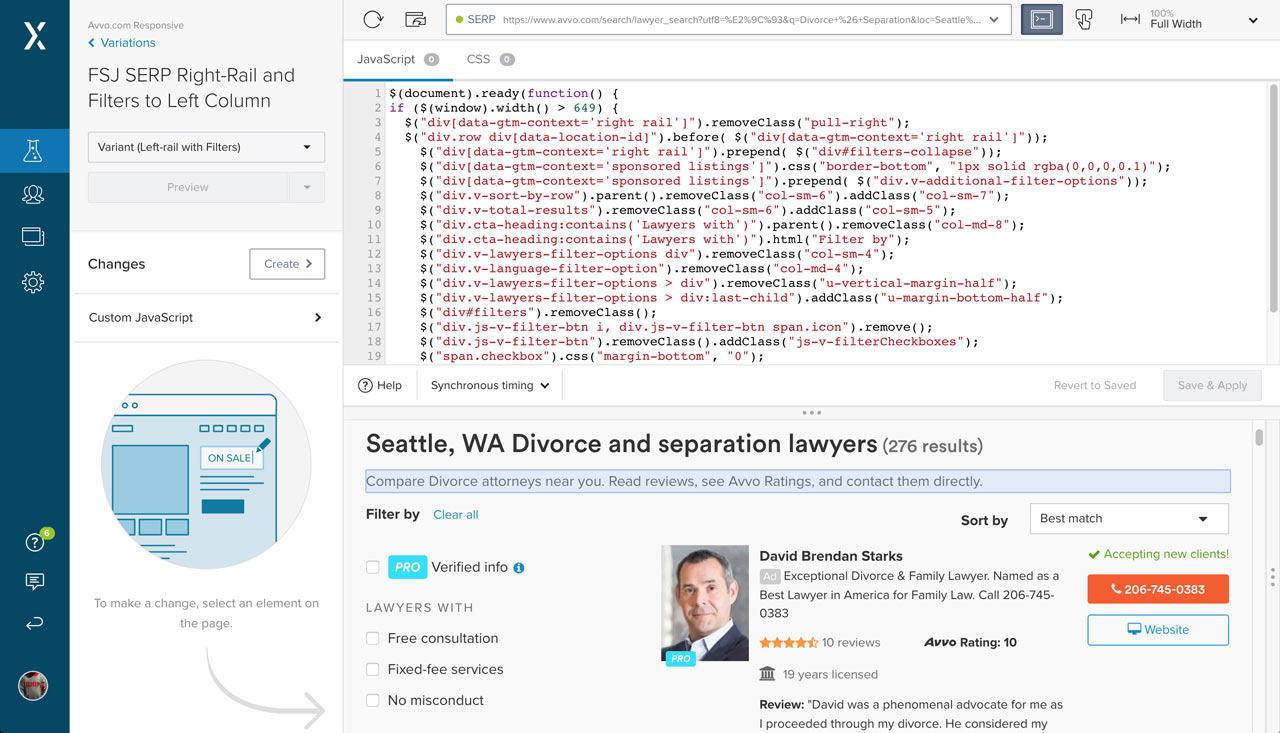
Task: Click the Website button
Action: [x=1158, y=630]
